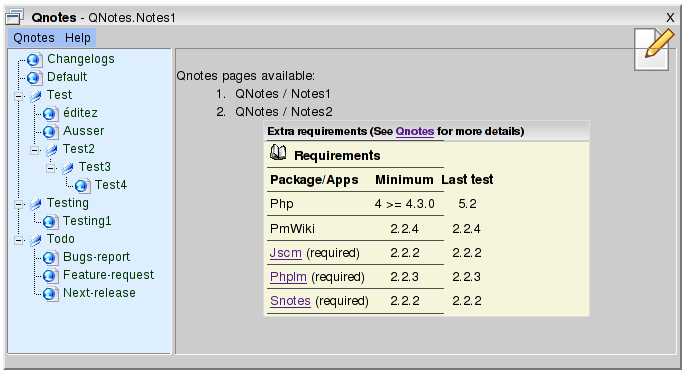Click the Test folder icon
This screenshot has width=689, height=377.
coord(35,96)
